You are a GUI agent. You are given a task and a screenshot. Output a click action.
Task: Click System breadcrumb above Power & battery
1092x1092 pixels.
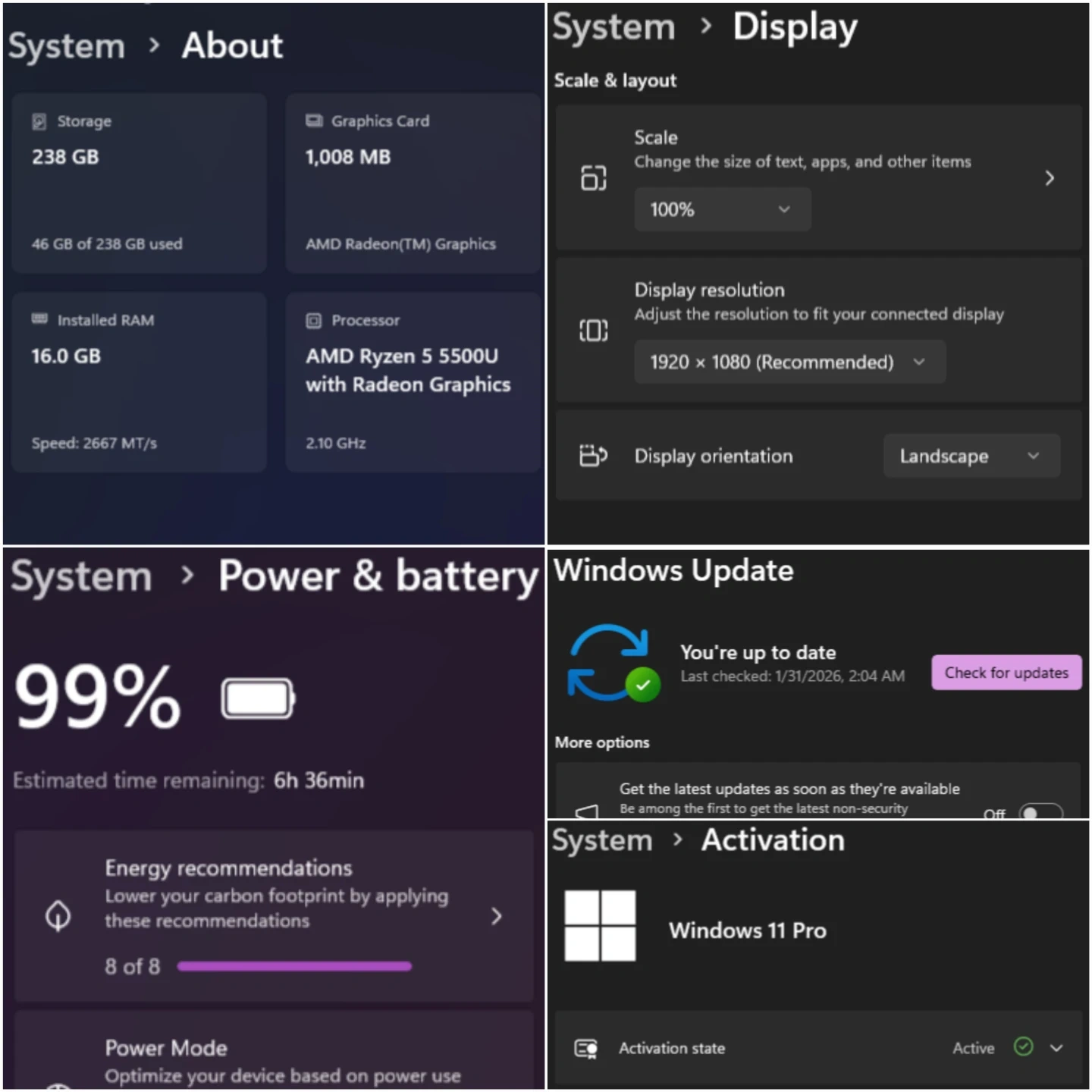pyautogui.click(x=81, y=576)
